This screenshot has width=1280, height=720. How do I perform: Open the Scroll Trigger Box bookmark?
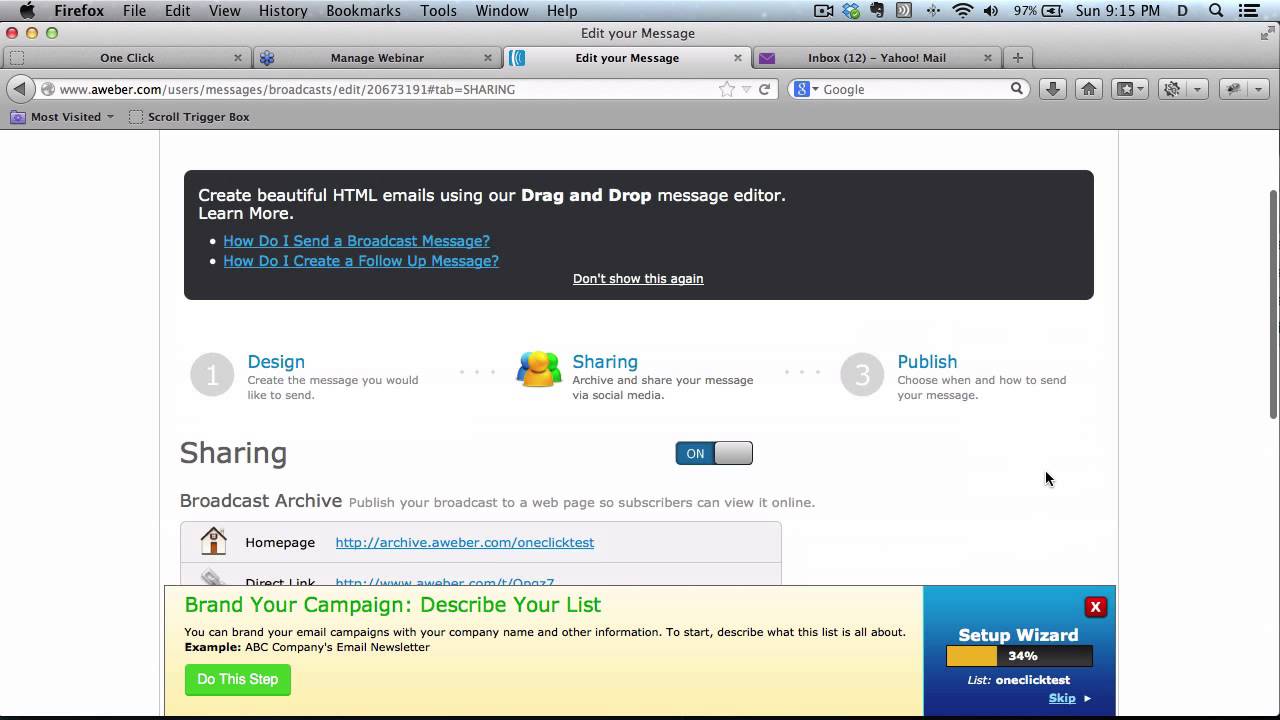pyautogui.click(x=189, y=117)
